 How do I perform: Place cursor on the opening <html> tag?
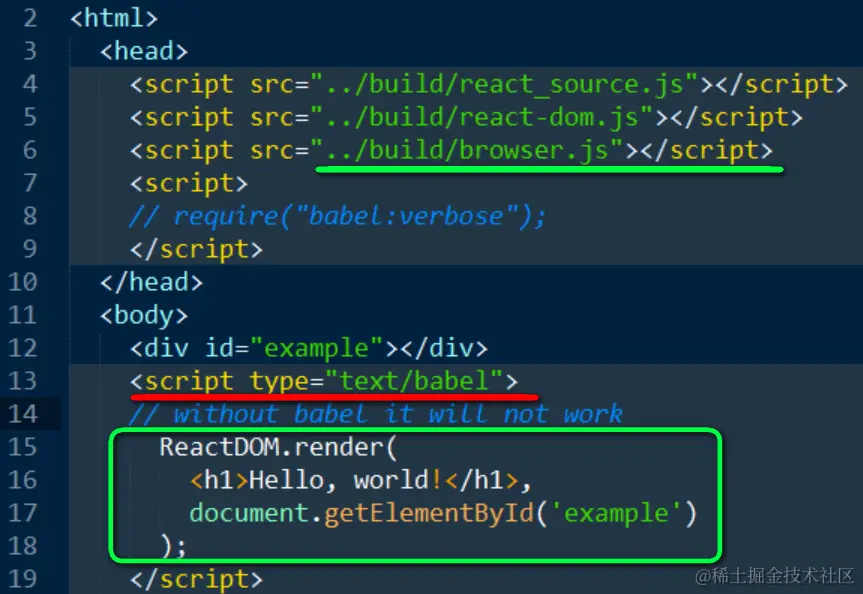click(x=114, y=18)
